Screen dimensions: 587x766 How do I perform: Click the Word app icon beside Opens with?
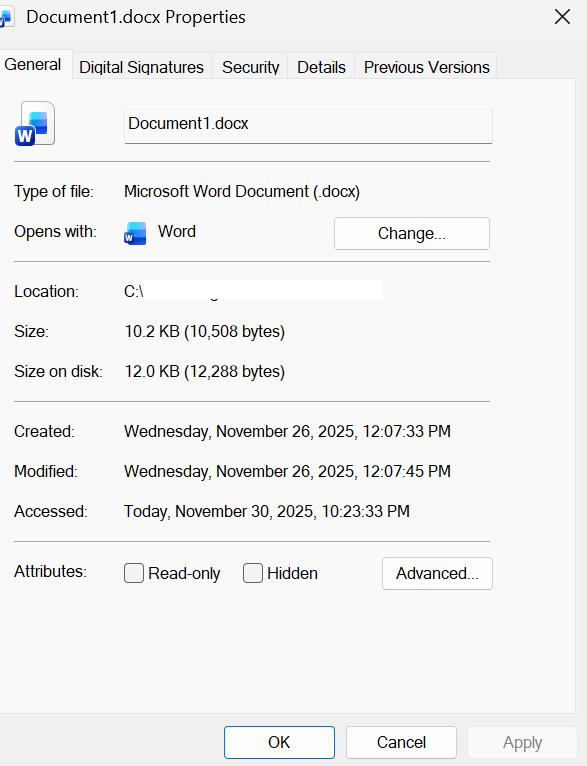click(135, 233)
